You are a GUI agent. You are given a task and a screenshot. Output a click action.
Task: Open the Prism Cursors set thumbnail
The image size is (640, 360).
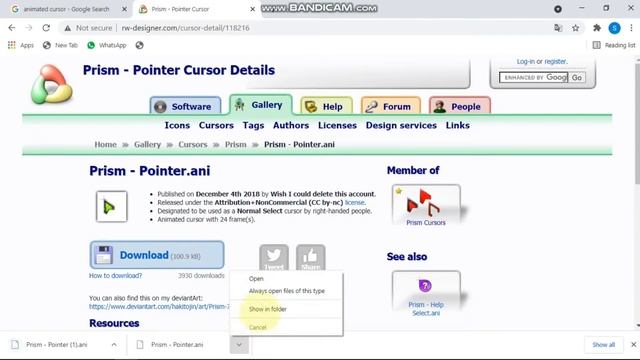(426, 205)
